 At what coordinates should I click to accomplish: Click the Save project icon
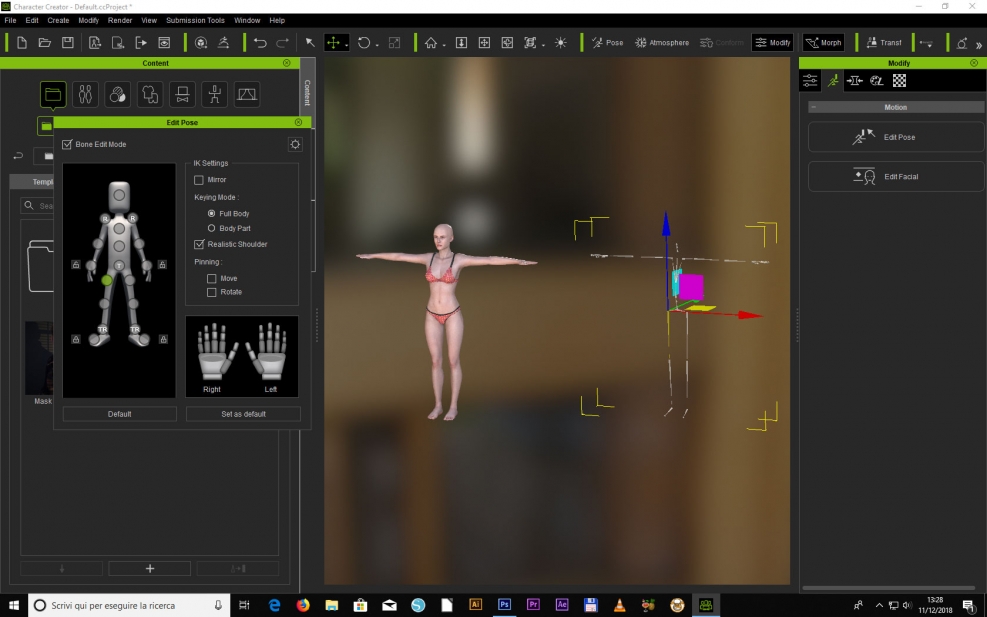[68, 43]
